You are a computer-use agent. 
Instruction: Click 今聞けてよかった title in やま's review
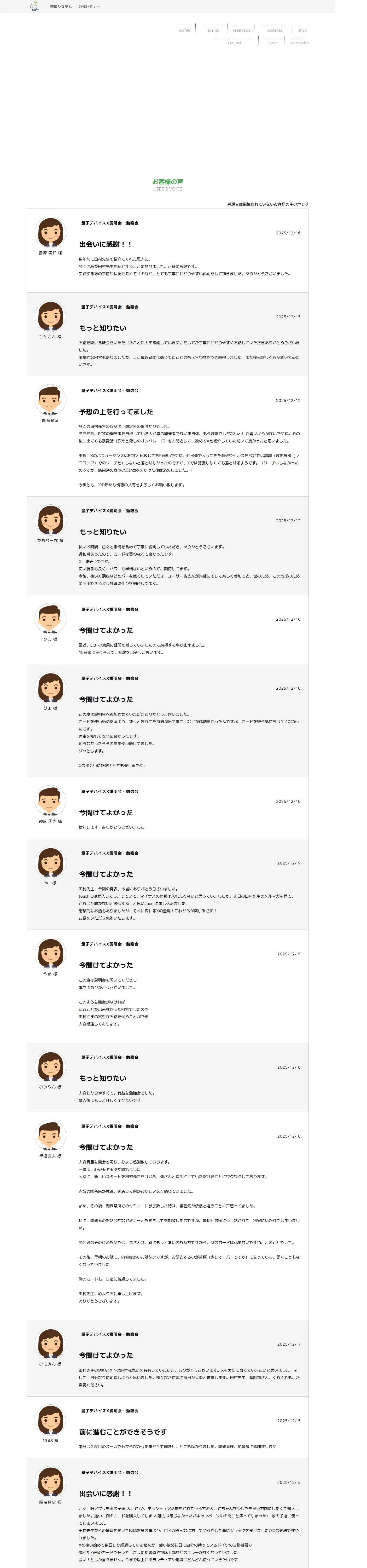(106, 965)
